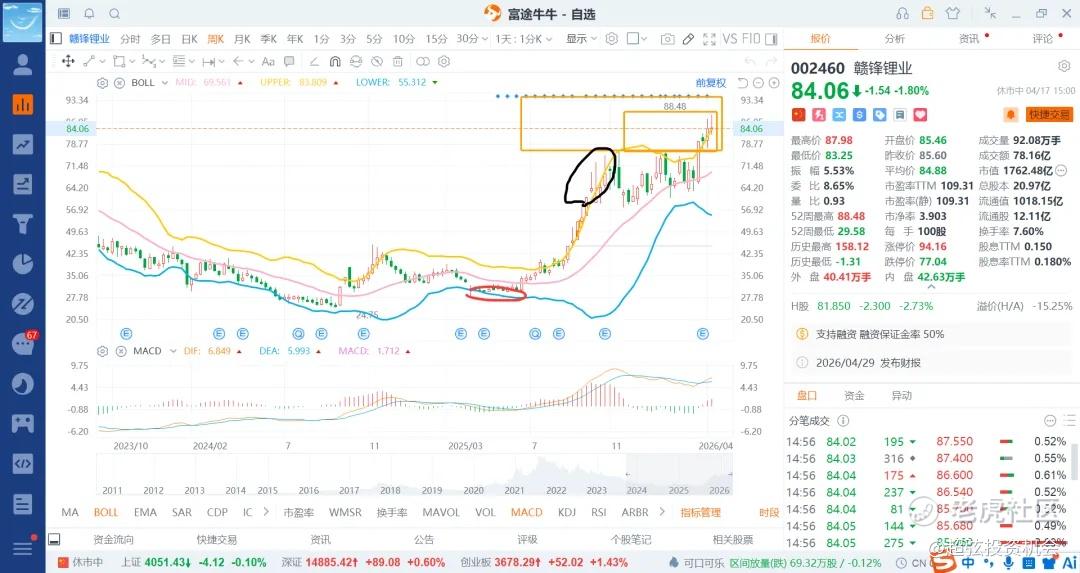1080x573 pixels.
Task: Expand more sub indicators arrow after ARBR
Action: click(x=662, y=512)
